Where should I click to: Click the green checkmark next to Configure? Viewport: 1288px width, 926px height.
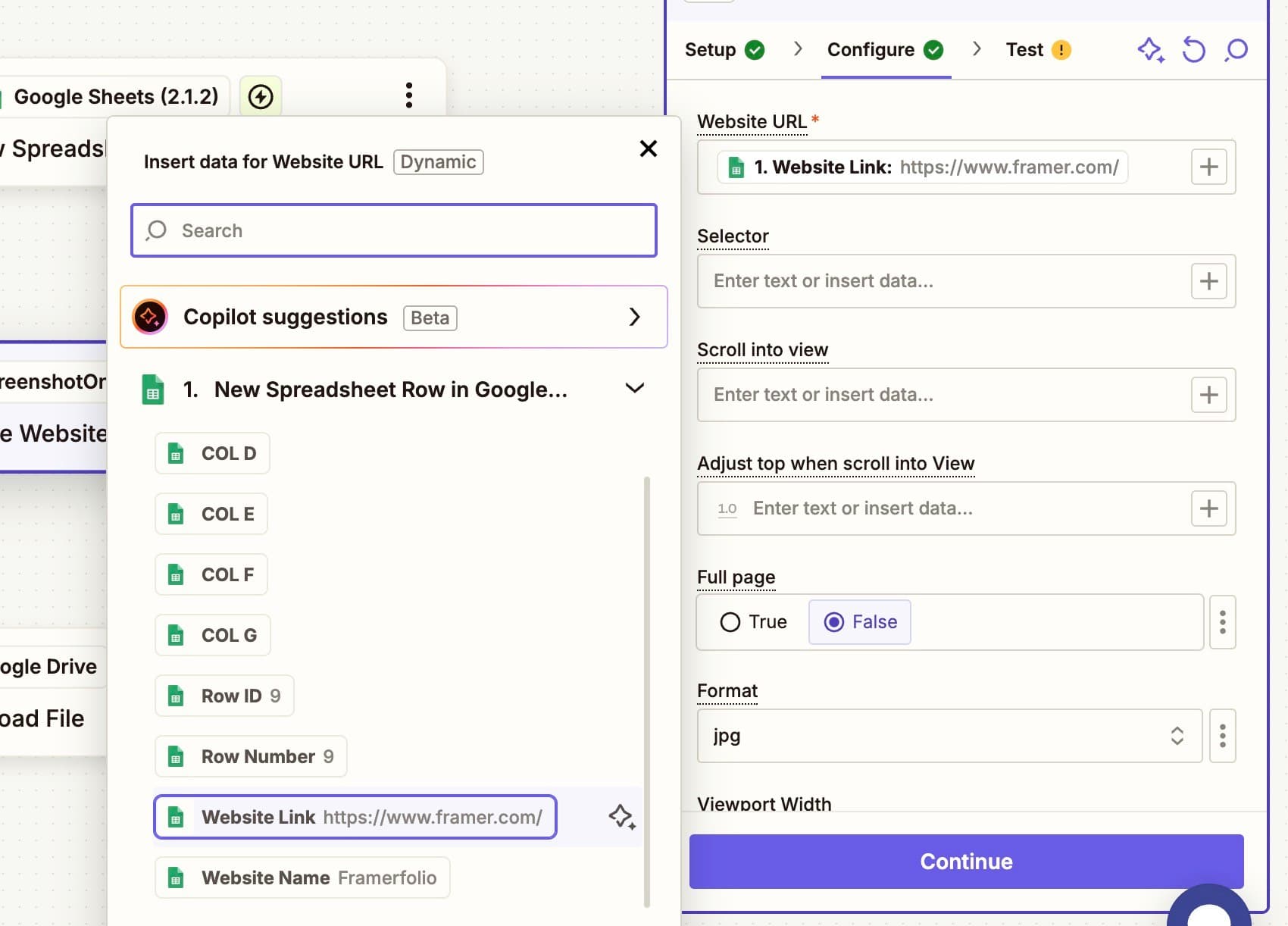click(x=933, y=50)
